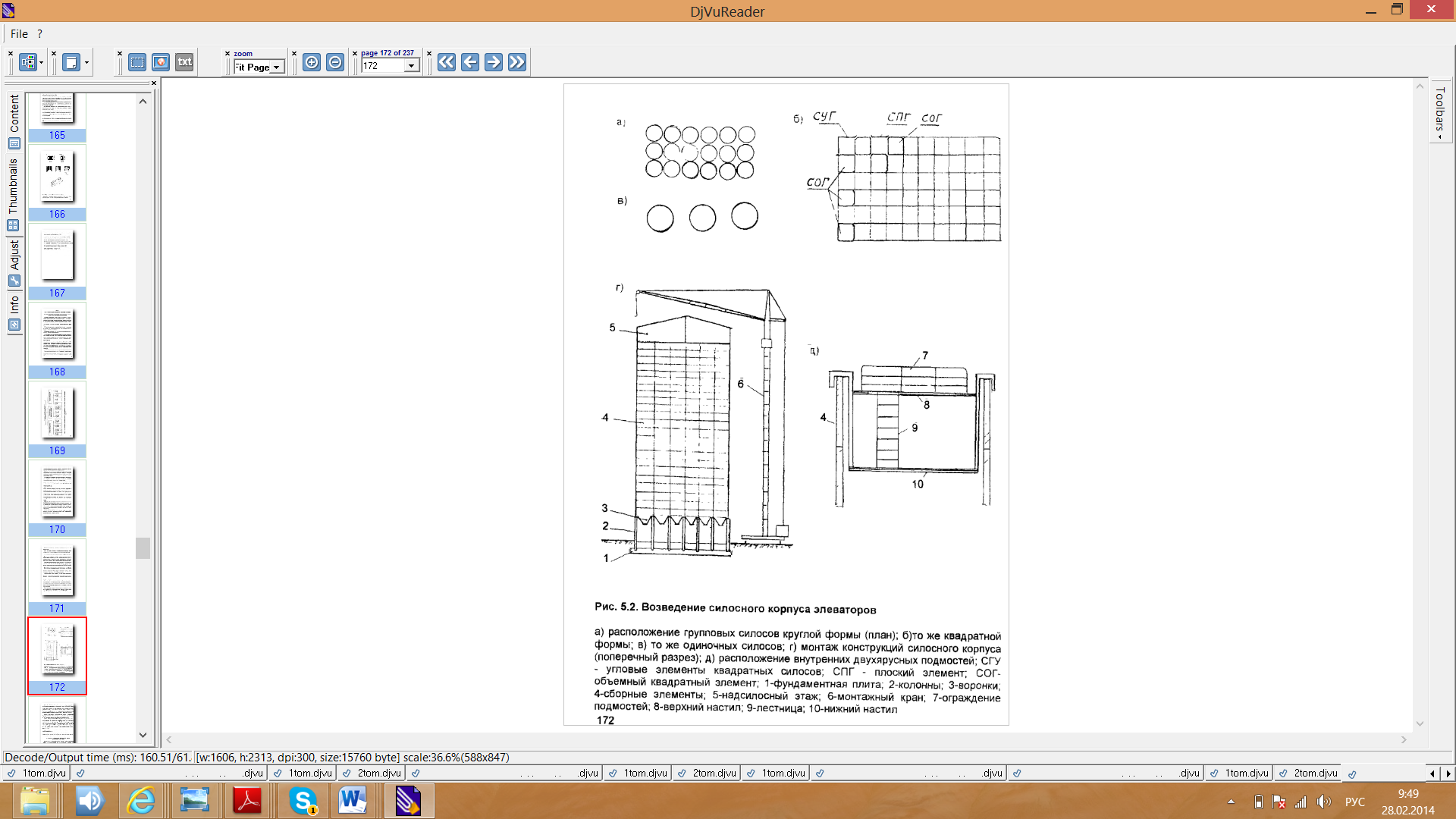
Task: Go to the previous page
Action: coord(470,62)
